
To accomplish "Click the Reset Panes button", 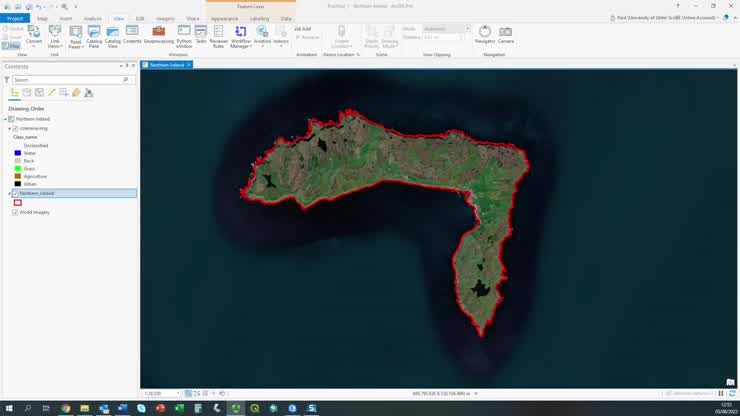I will click(75, 38).
